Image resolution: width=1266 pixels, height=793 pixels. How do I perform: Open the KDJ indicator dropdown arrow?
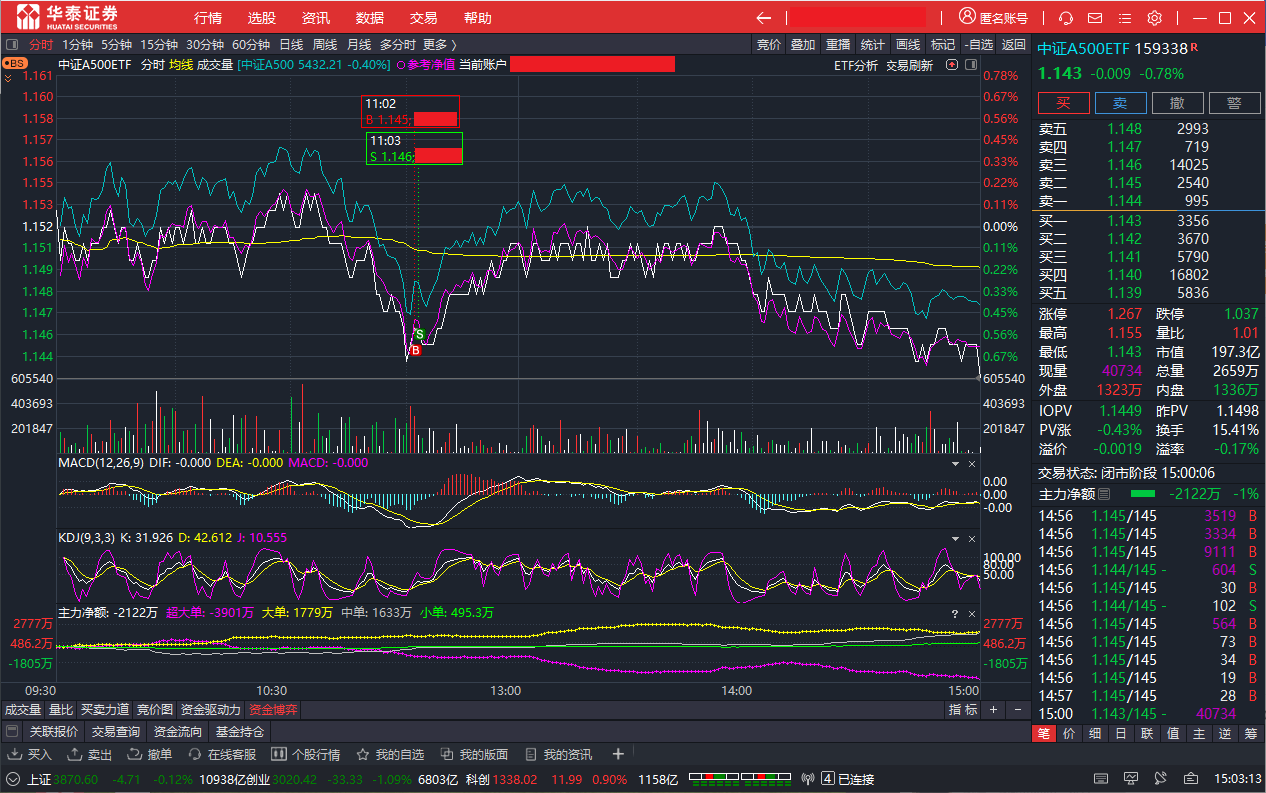[x=955, y=539]
